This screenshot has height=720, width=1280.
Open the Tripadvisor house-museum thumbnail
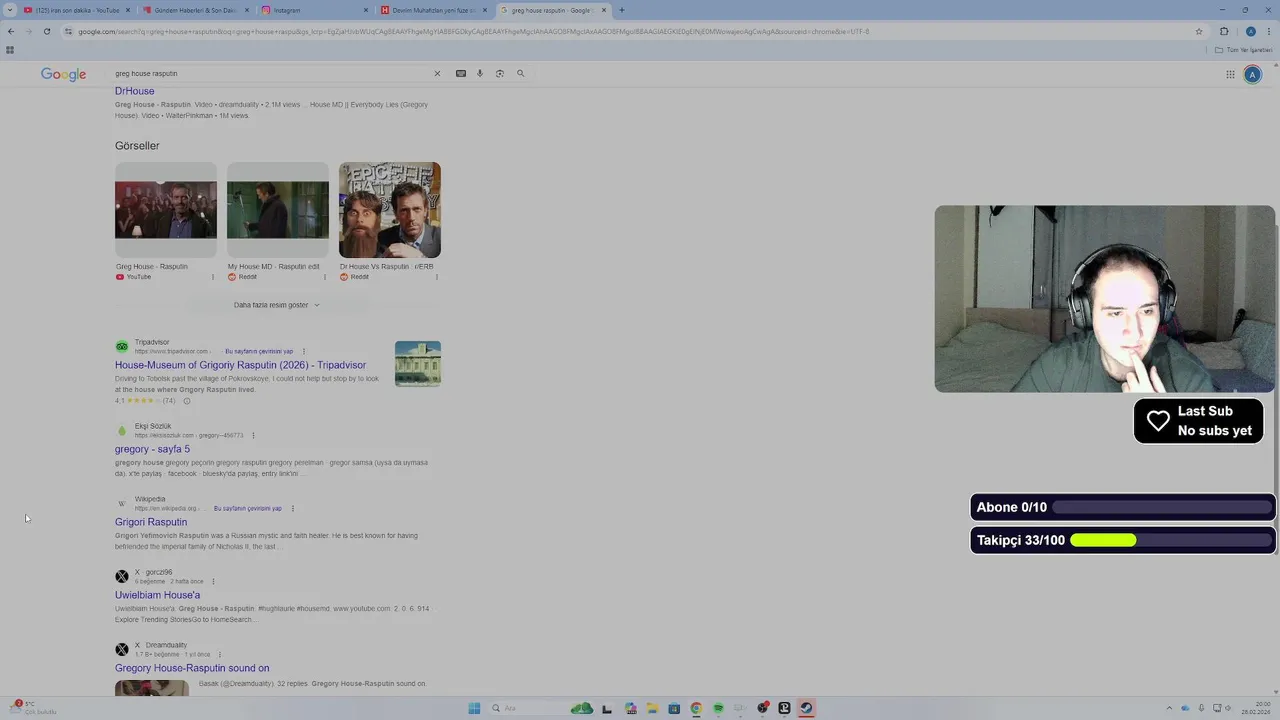418,364
